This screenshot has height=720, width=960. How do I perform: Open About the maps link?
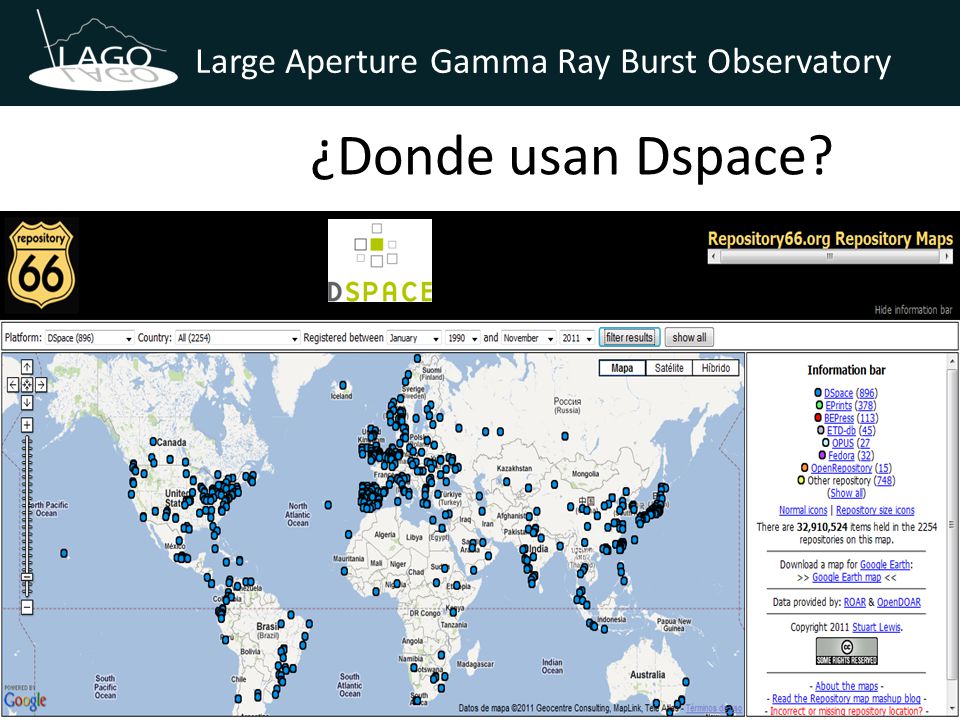pos(846,686)
